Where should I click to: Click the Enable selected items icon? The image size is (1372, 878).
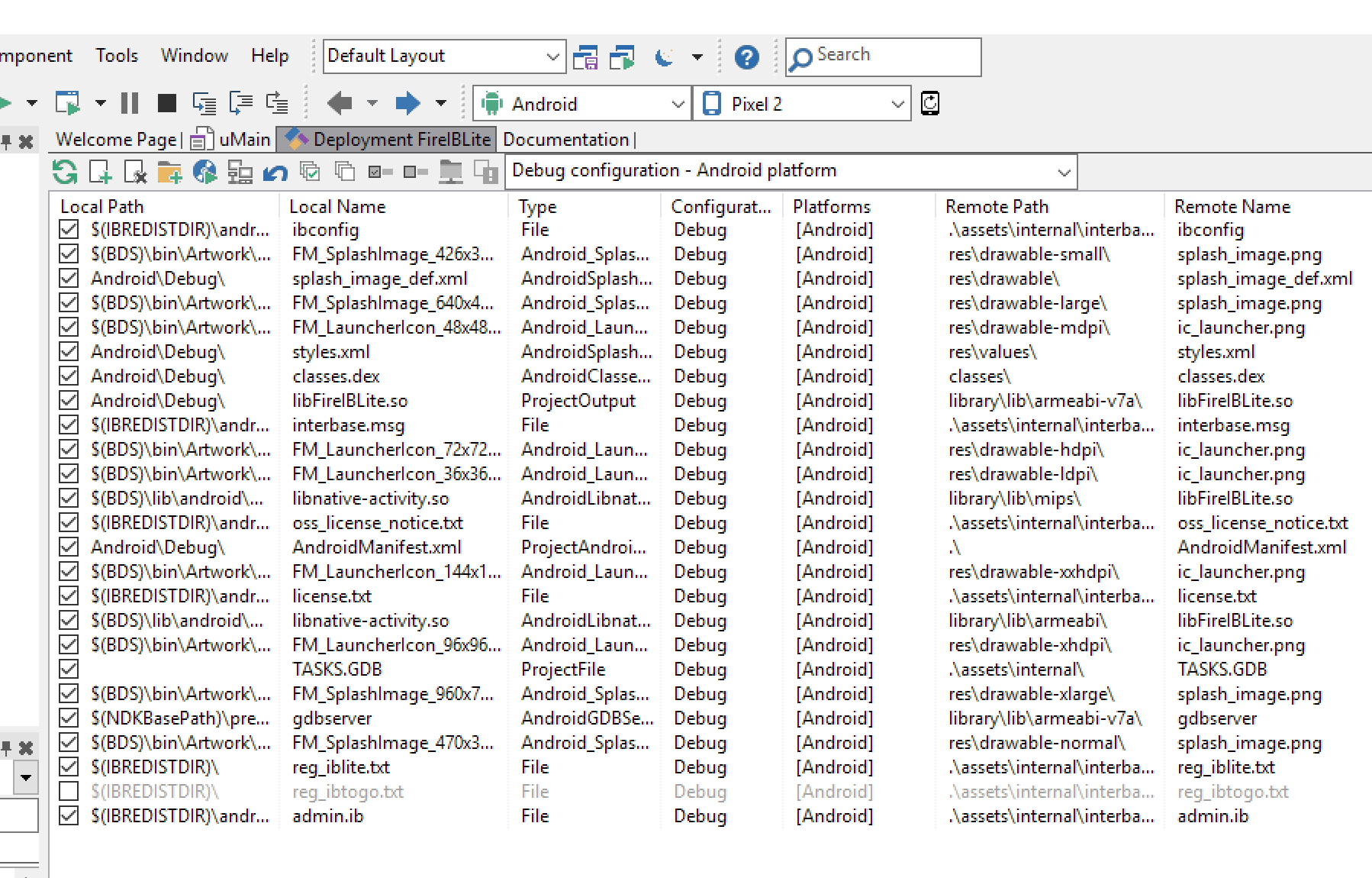coord(380,172)
